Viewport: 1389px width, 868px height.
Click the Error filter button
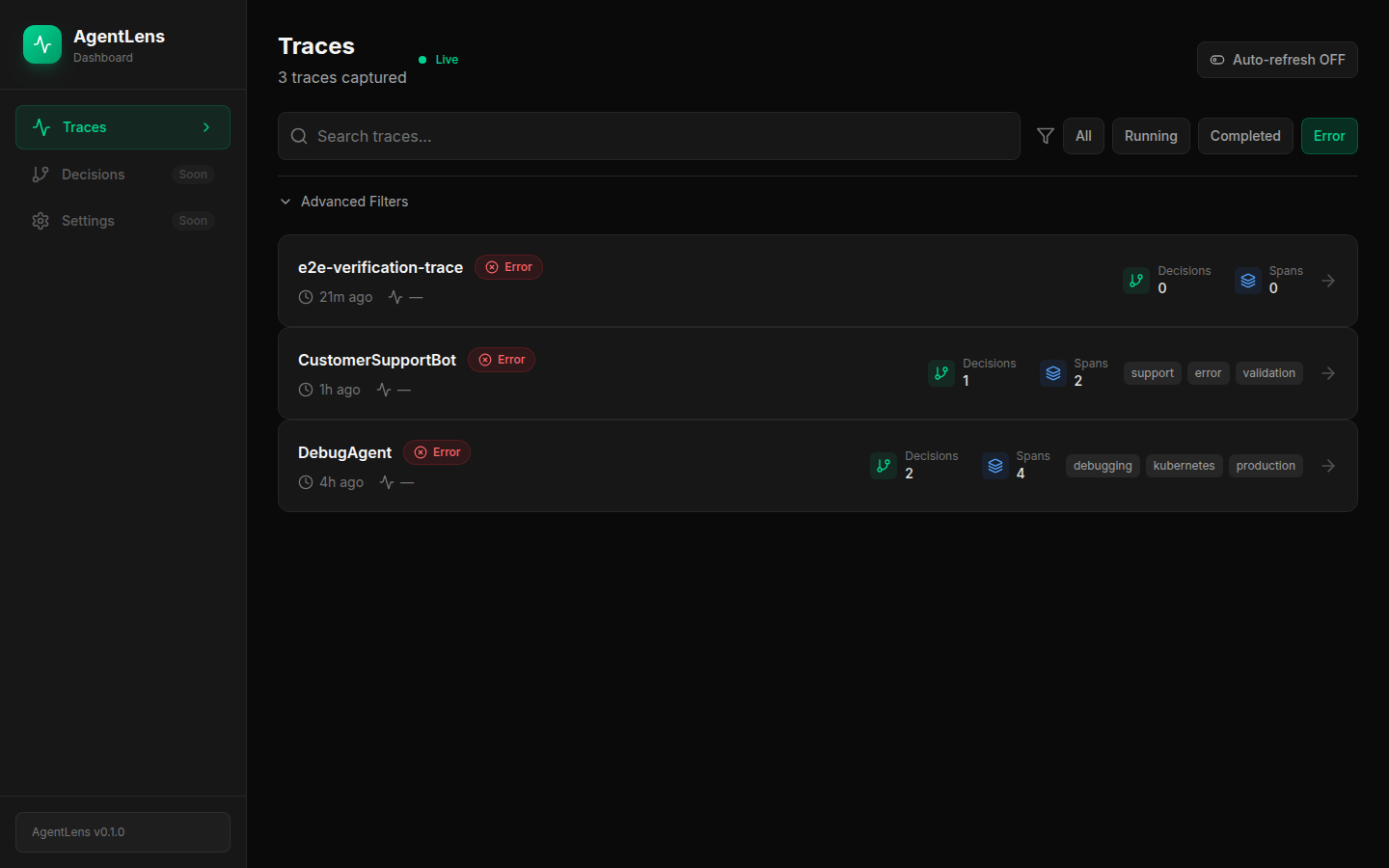[x=1328, y=136]
